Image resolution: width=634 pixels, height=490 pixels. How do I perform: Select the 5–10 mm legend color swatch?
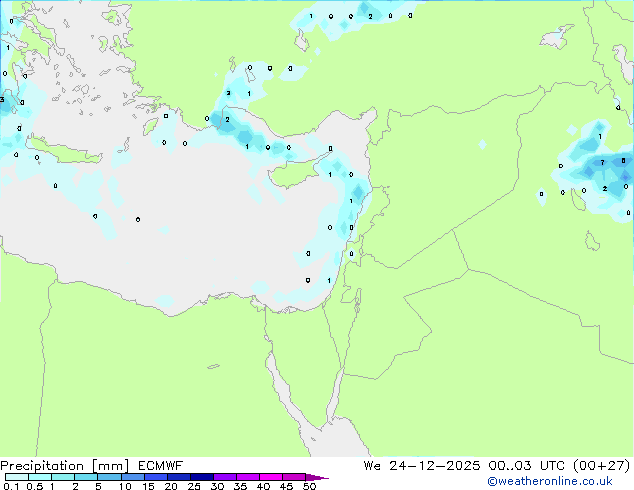tap(109, 477)
